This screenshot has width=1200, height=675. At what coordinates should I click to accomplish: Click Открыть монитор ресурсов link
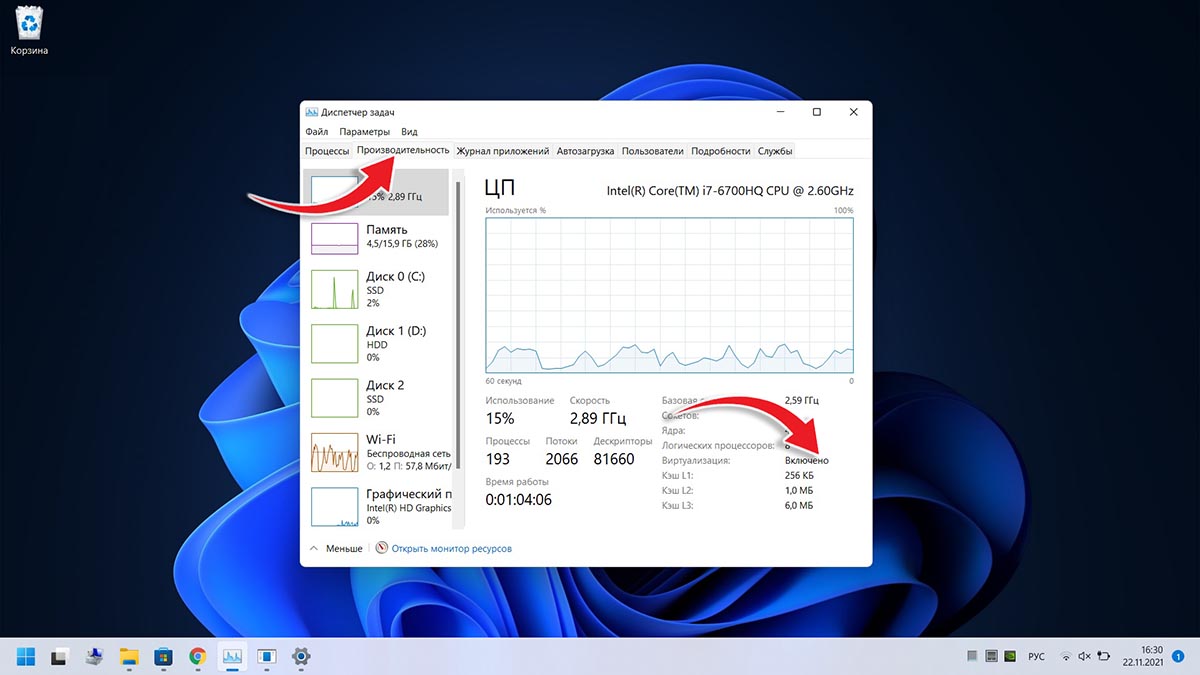point(452,548)
